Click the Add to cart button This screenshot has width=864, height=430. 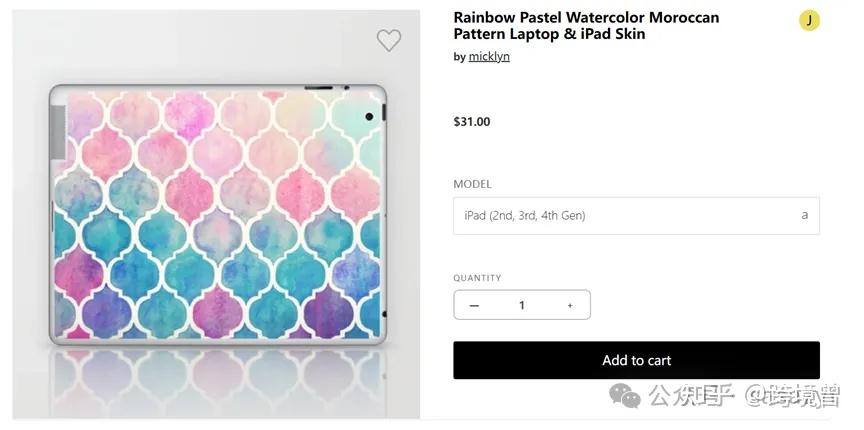636,360
